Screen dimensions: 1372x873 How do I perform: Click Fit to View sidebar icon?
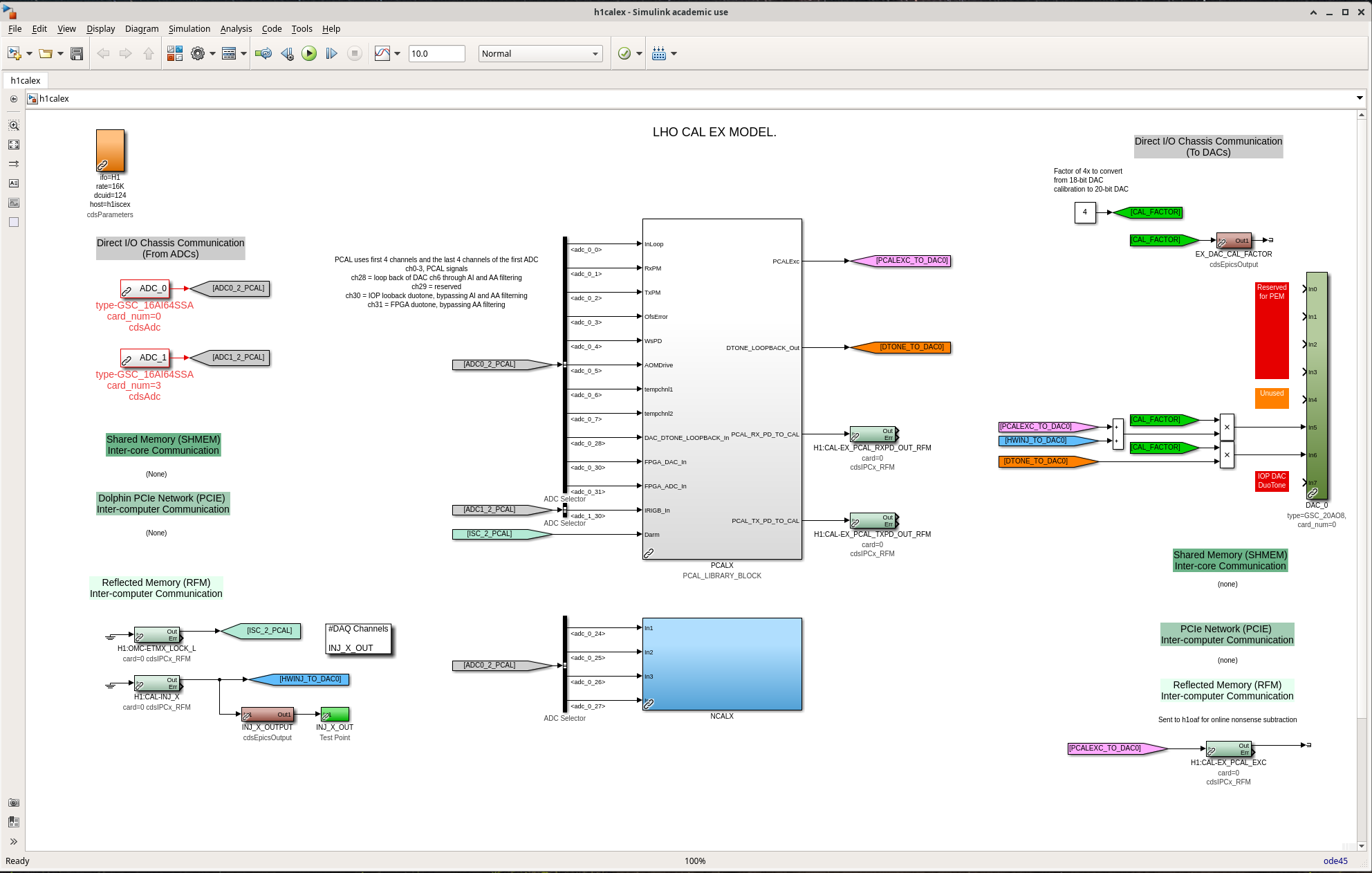click(x=13, y=145)
